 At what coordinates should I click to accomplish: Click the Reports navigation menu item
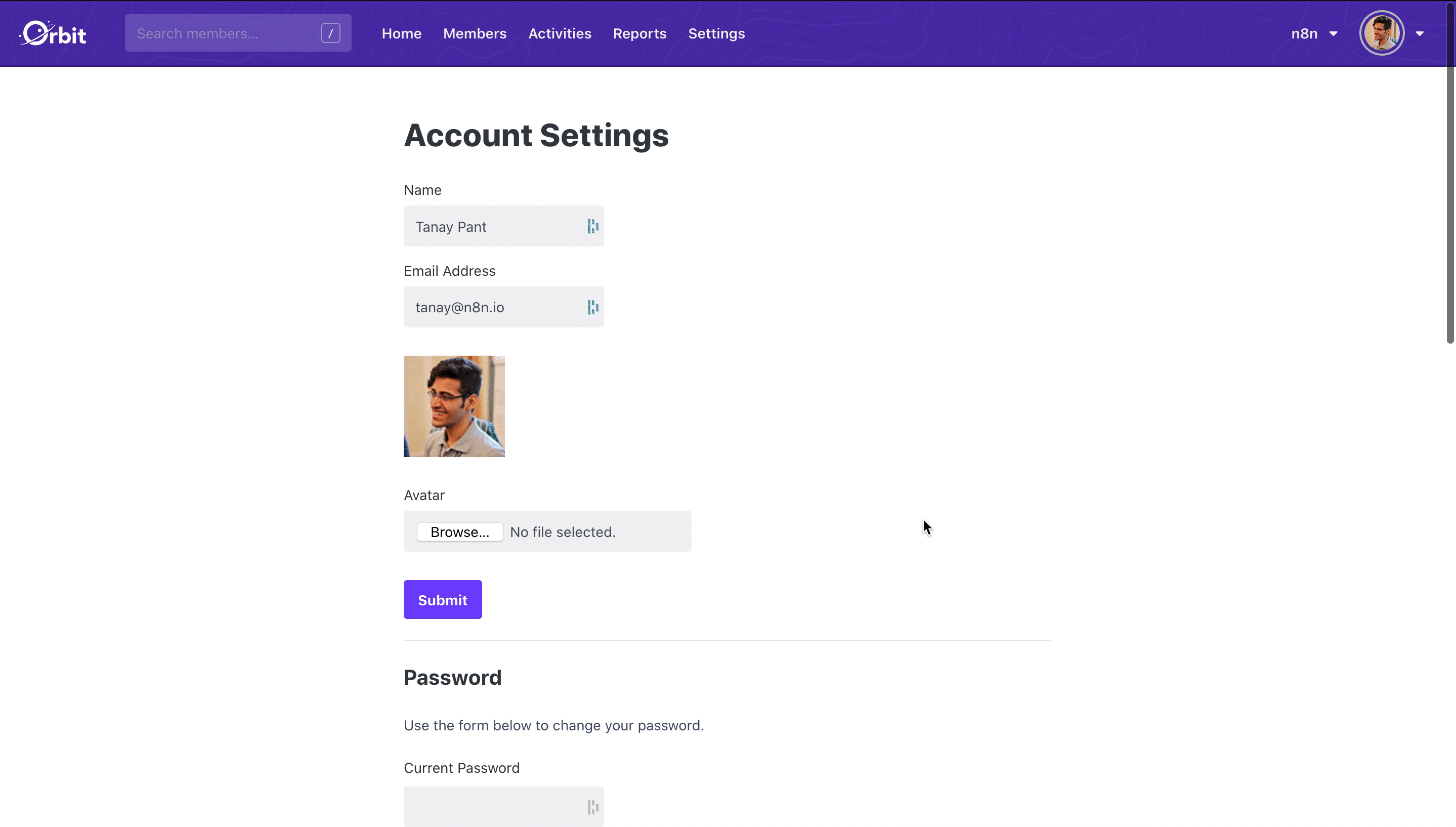click(x=640, y=33)
